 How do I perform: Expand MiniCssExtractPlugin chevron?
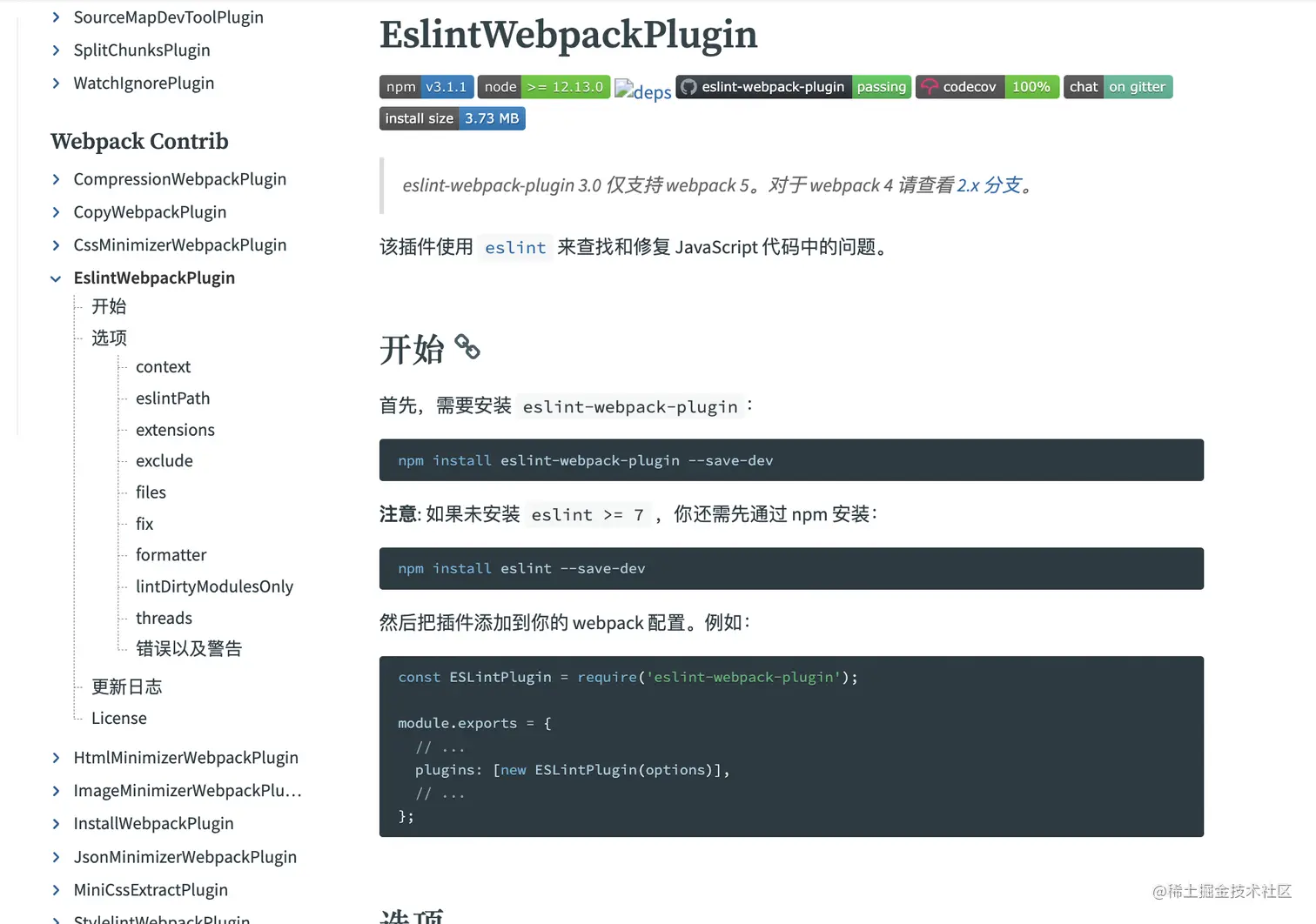click(56, 890)
